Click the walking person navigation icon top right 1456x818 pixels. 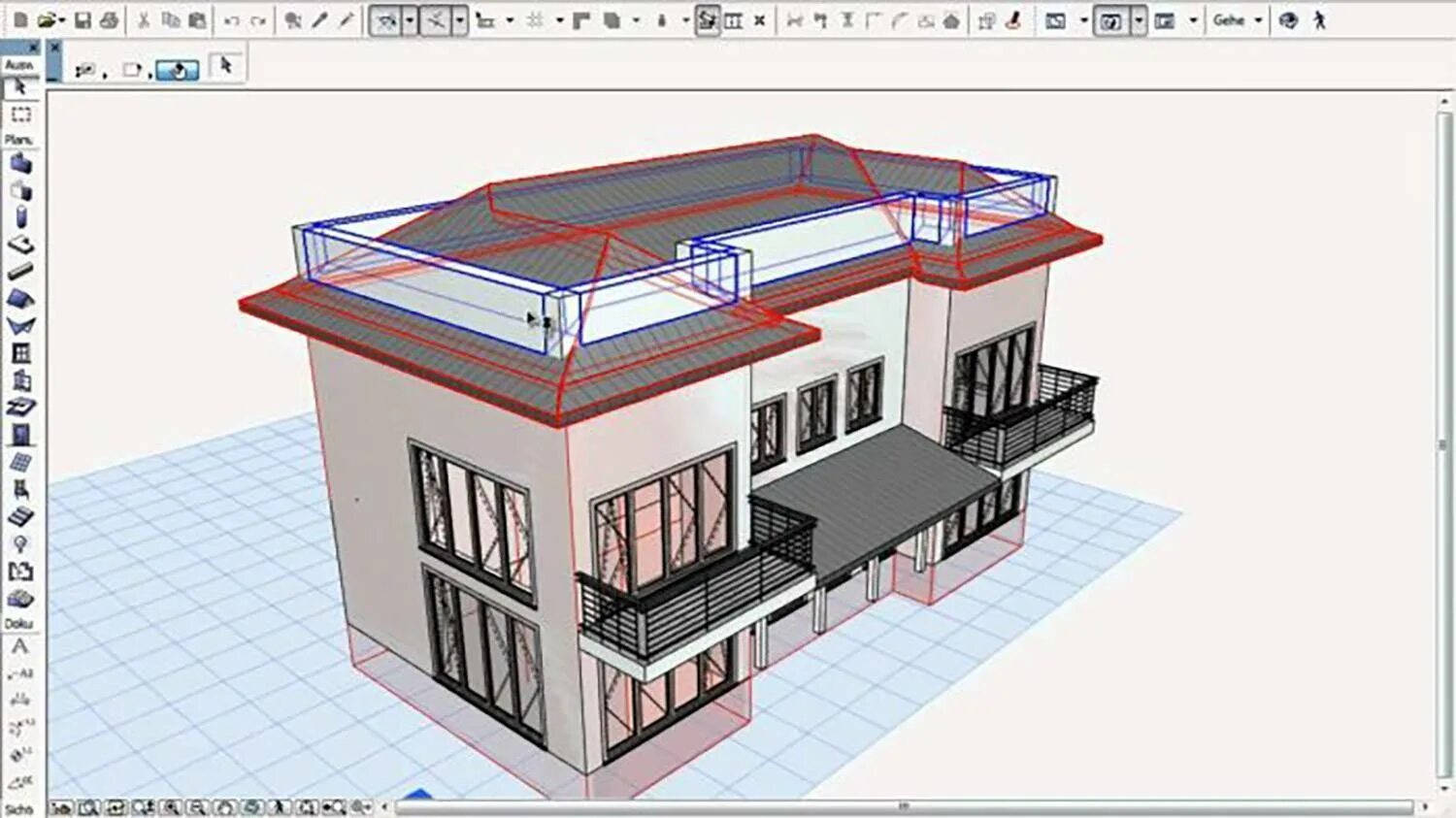pyautogui.click(x=1320, y=19)
